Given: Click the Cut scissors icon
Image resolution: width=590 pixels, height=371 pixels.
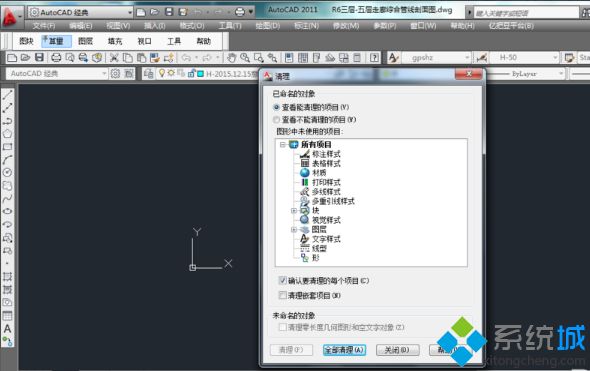Looking at the screenshot, I should (114, 58).
